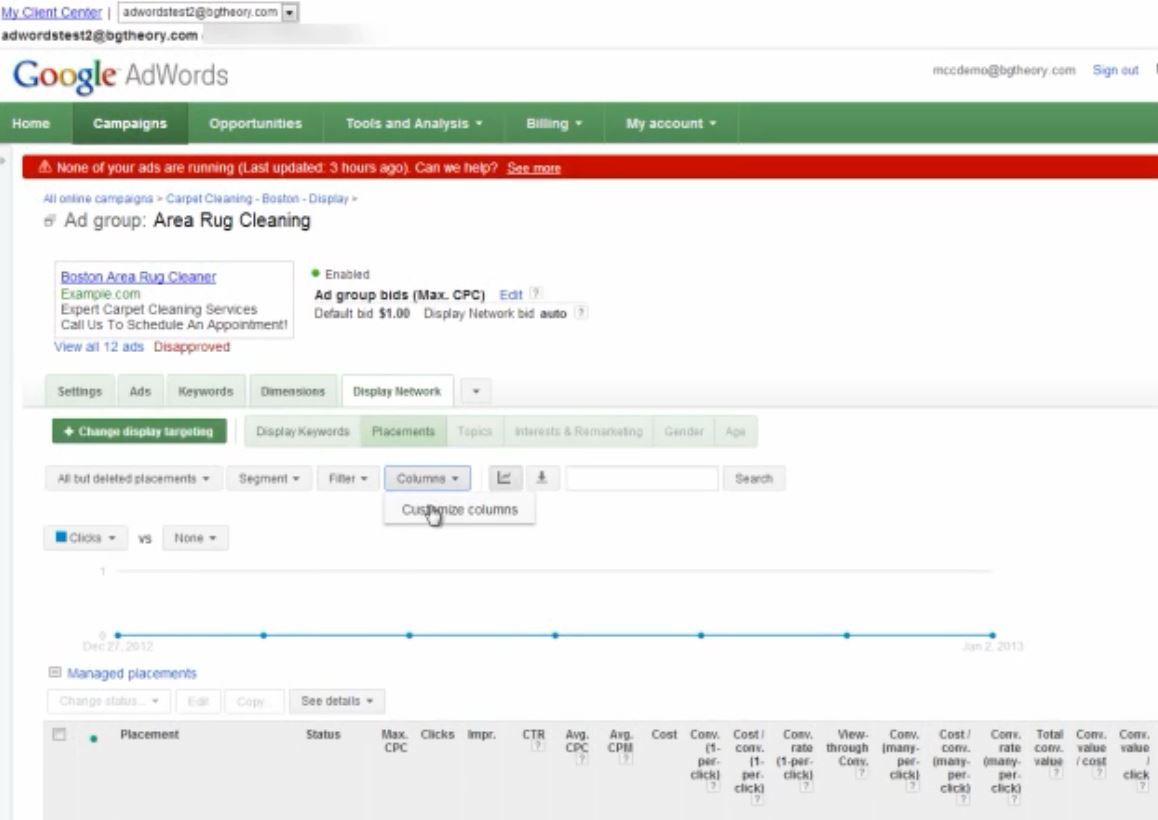Screen dimensions: 1158x820
Task: Sort by the Placement column header
Action: pos(149,734)
